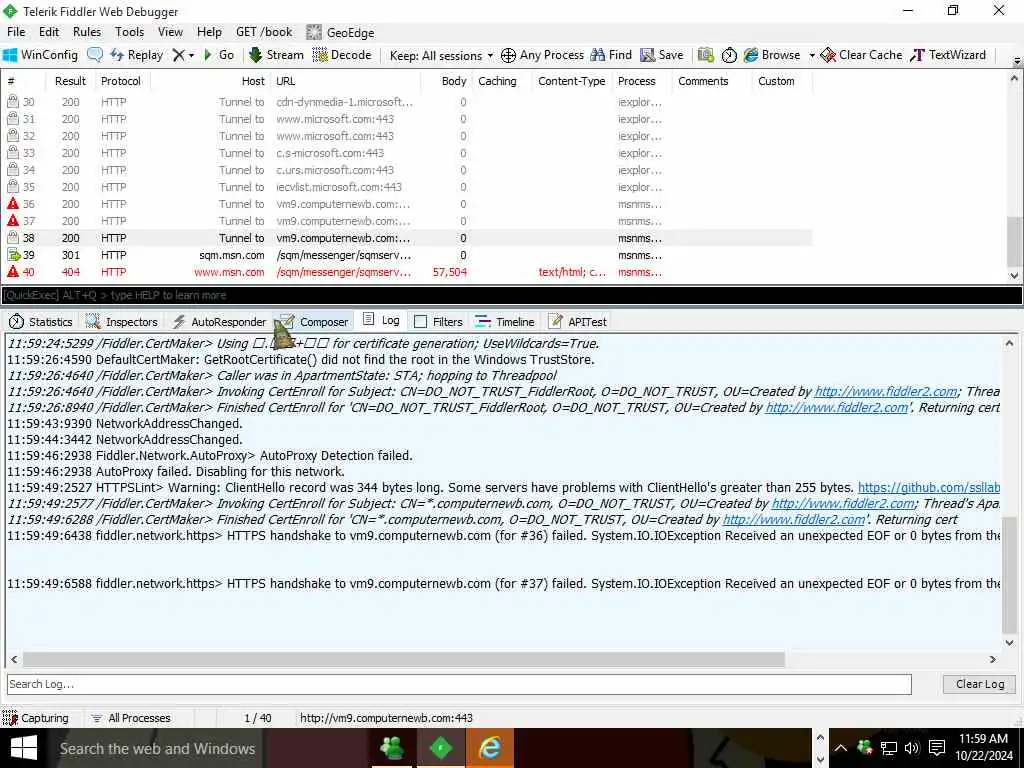Open the AutoResponder tab
This screenshot has height=768, width=1024.
coord(219,321)
